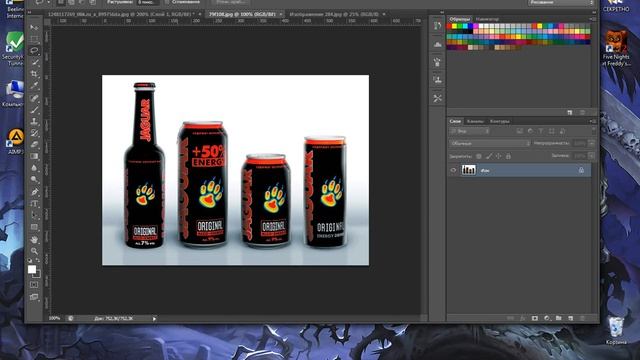
Task: Open layer filter Вид dropdown
Action: [x=469, y=131]
